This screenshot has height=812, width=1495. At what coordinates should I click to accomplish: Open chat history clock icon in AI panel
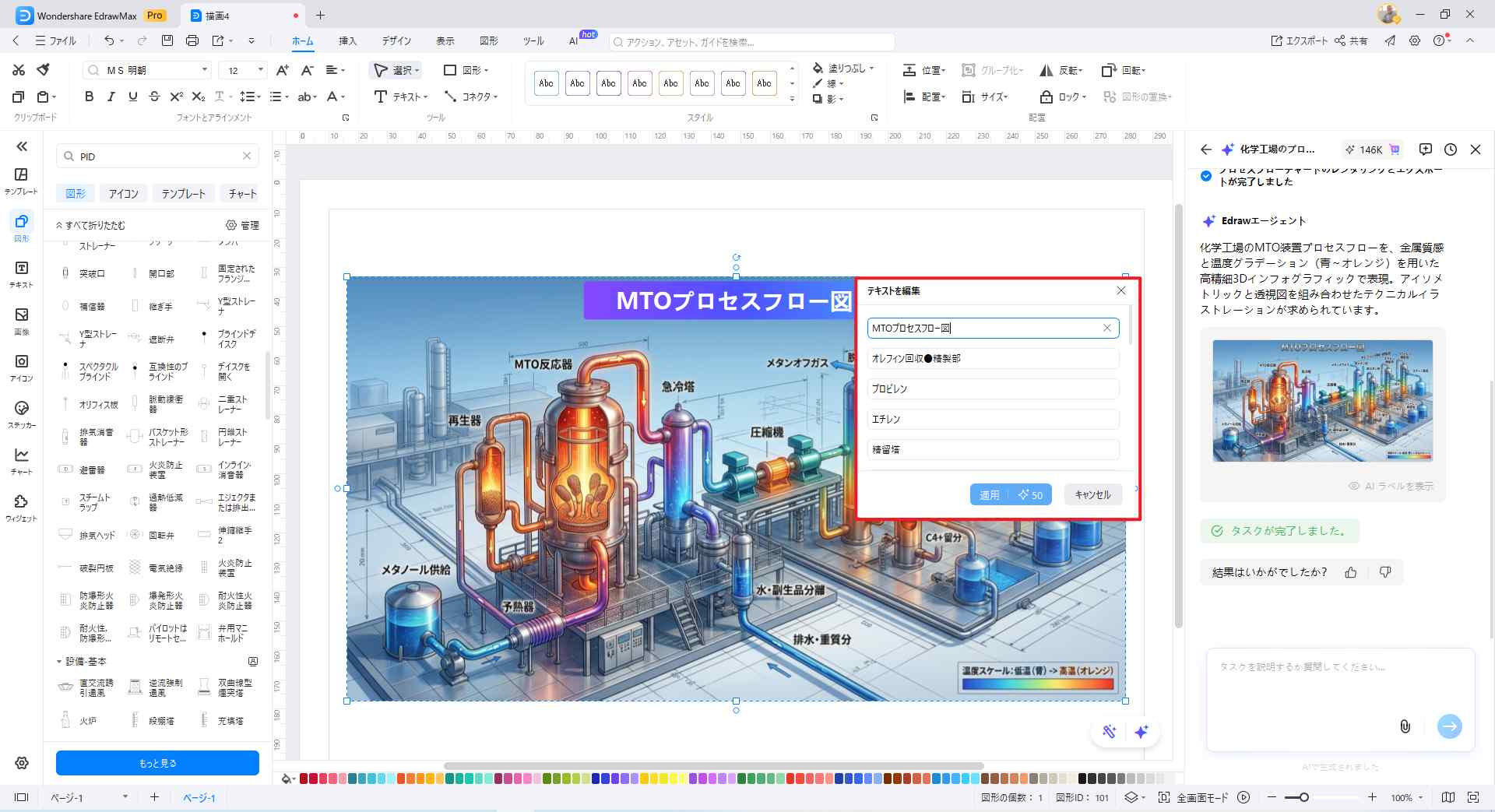[1450, 149]
